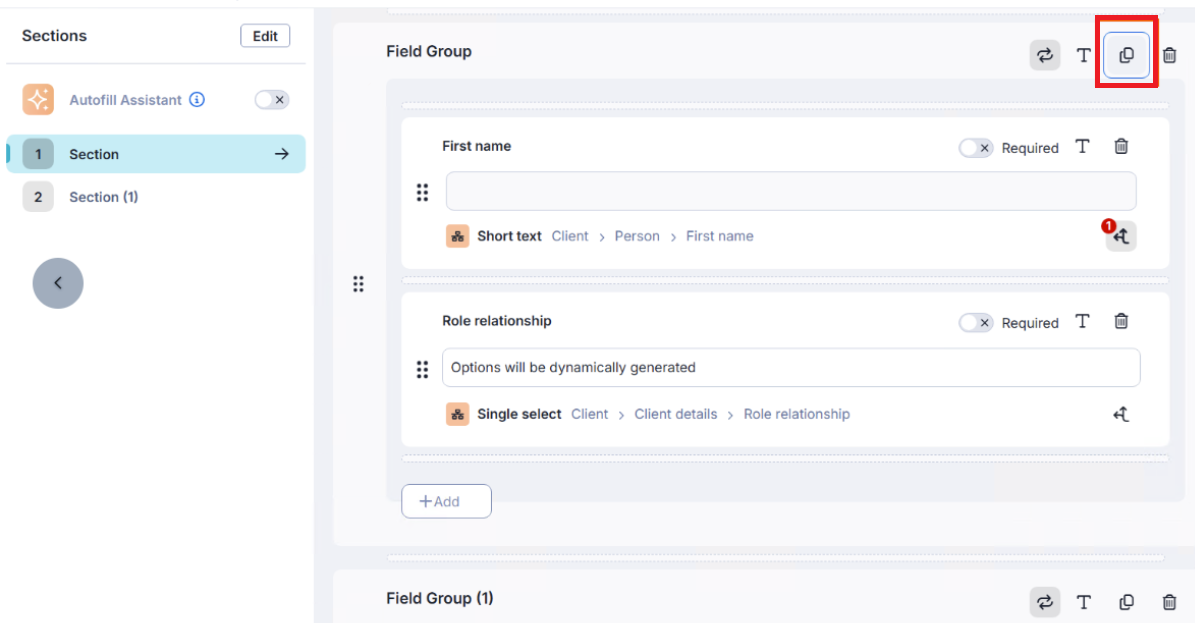The width and height of the screenshot is (1195, 623).
Task: Delete the Role relationship field
Action: pos(1121,322)
